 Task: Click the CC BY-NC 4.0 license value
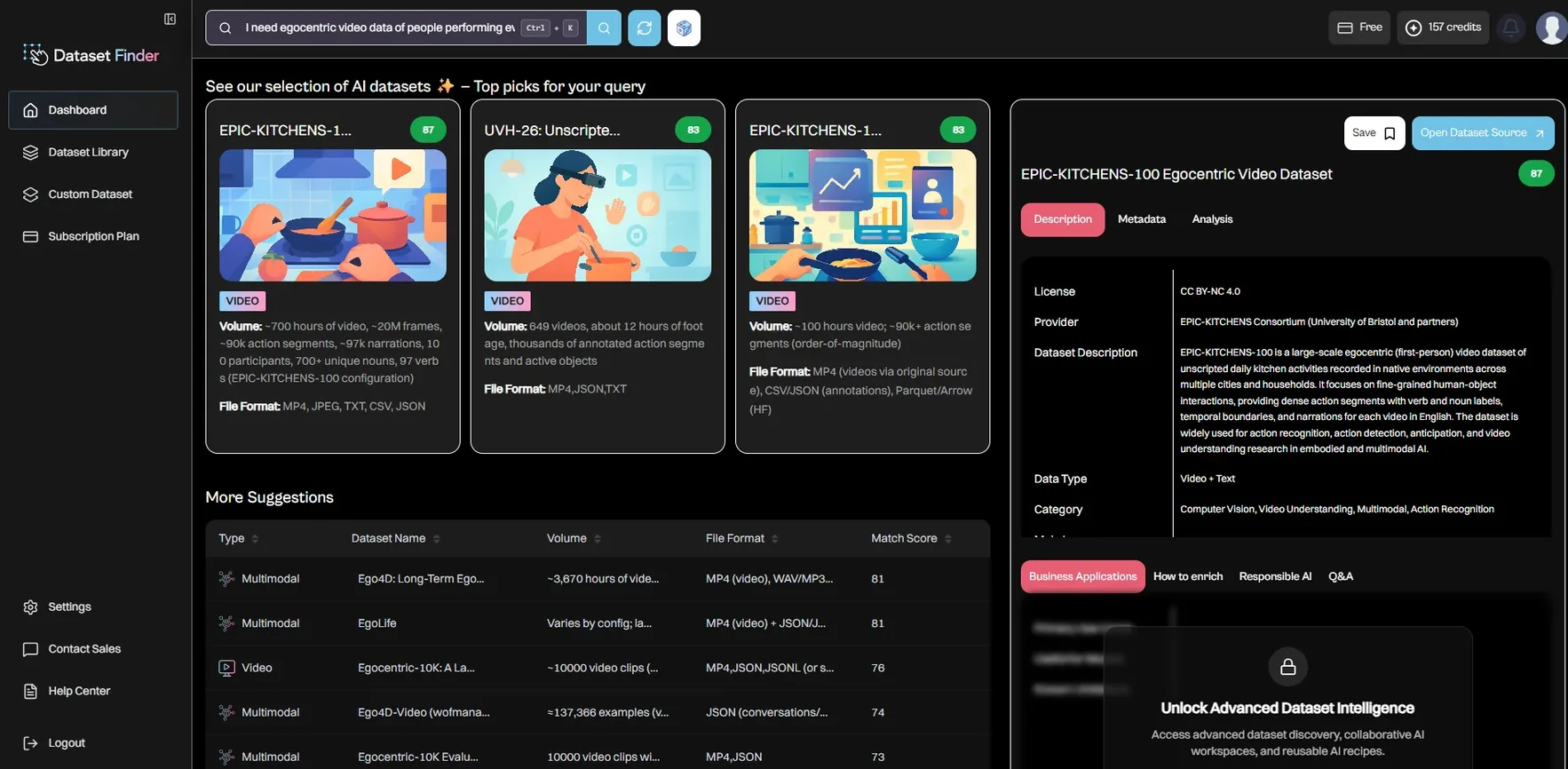(1210, 291)
